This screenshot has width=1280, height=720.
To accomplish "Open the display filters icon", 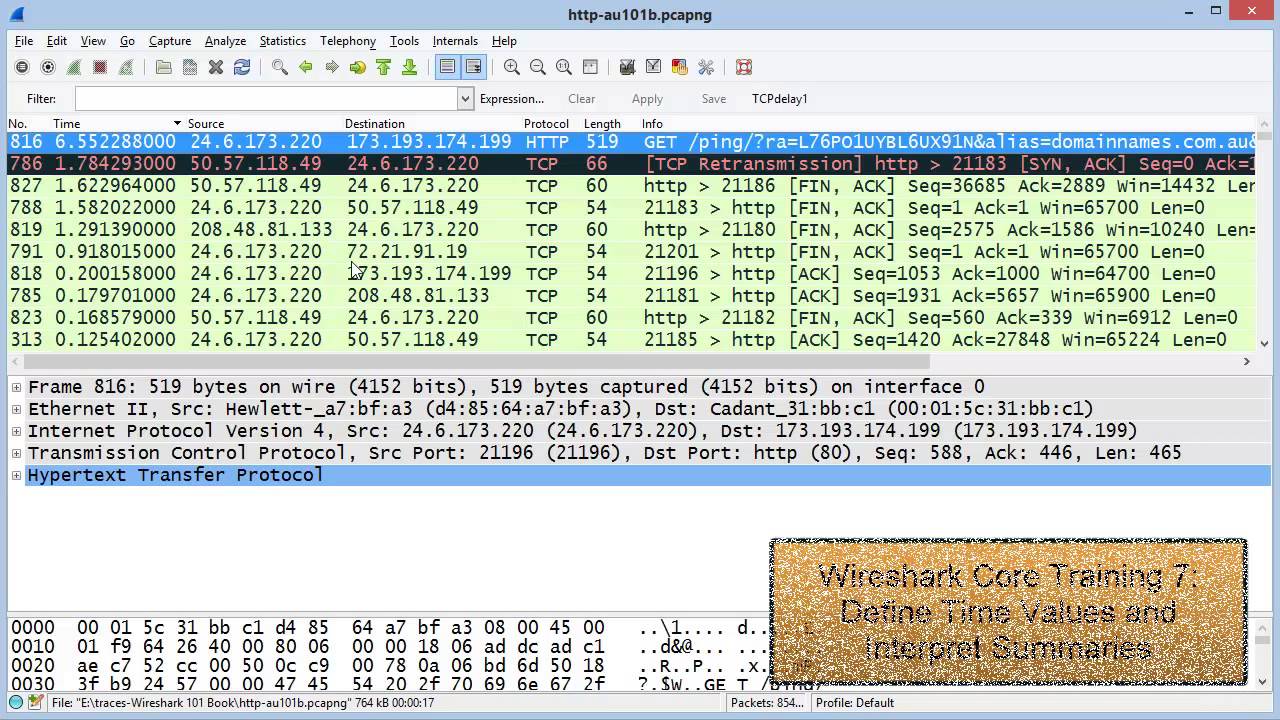I will coord(654,67).
